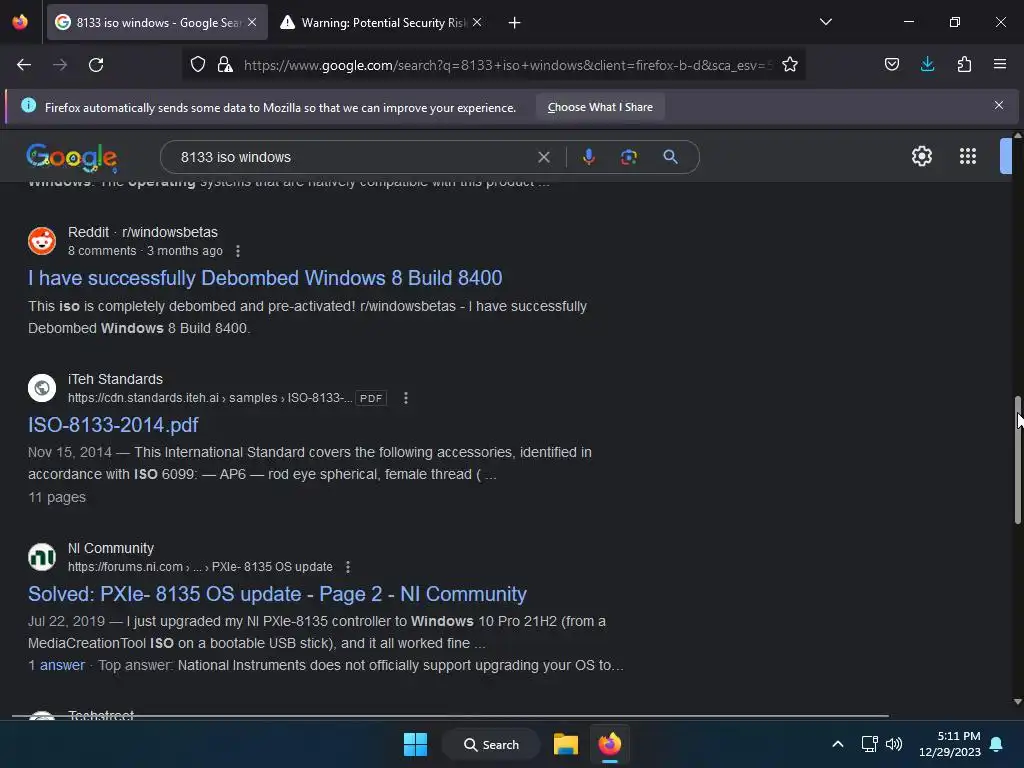Open I have successfully Debombed Windows 8 link
The image size is (1024, 768).
tap(265, 278)
